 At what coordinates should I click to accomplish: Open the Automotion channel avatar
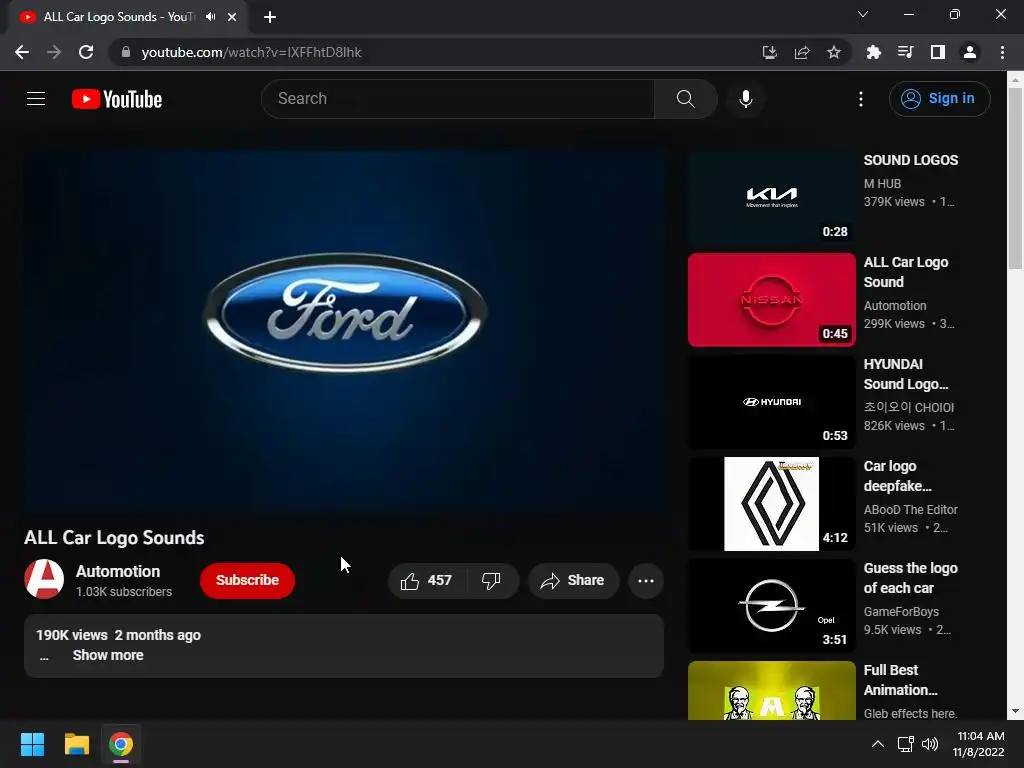(44, 579)
